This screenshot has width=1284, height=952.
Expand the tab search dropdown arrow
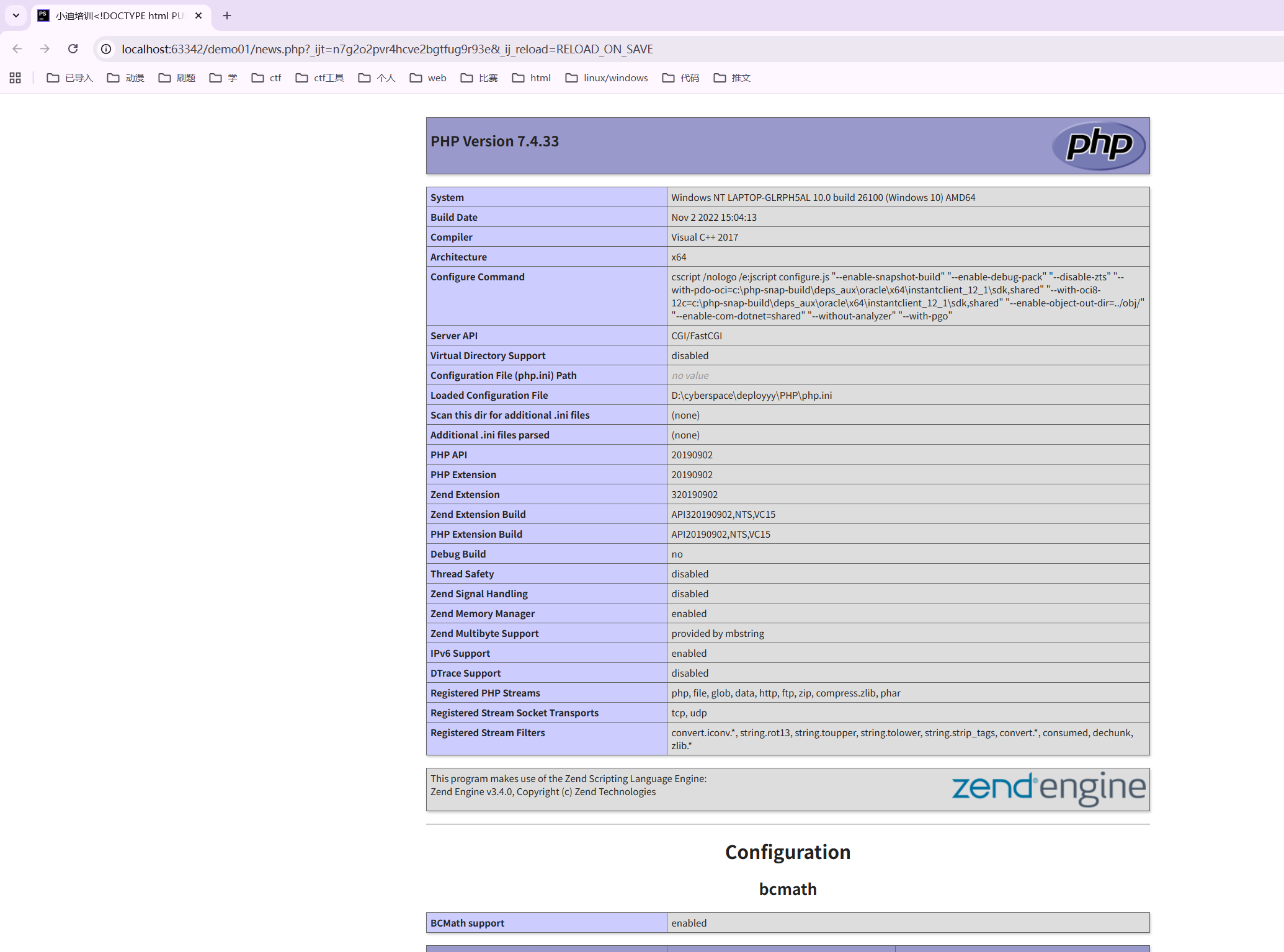pos(16,16)
